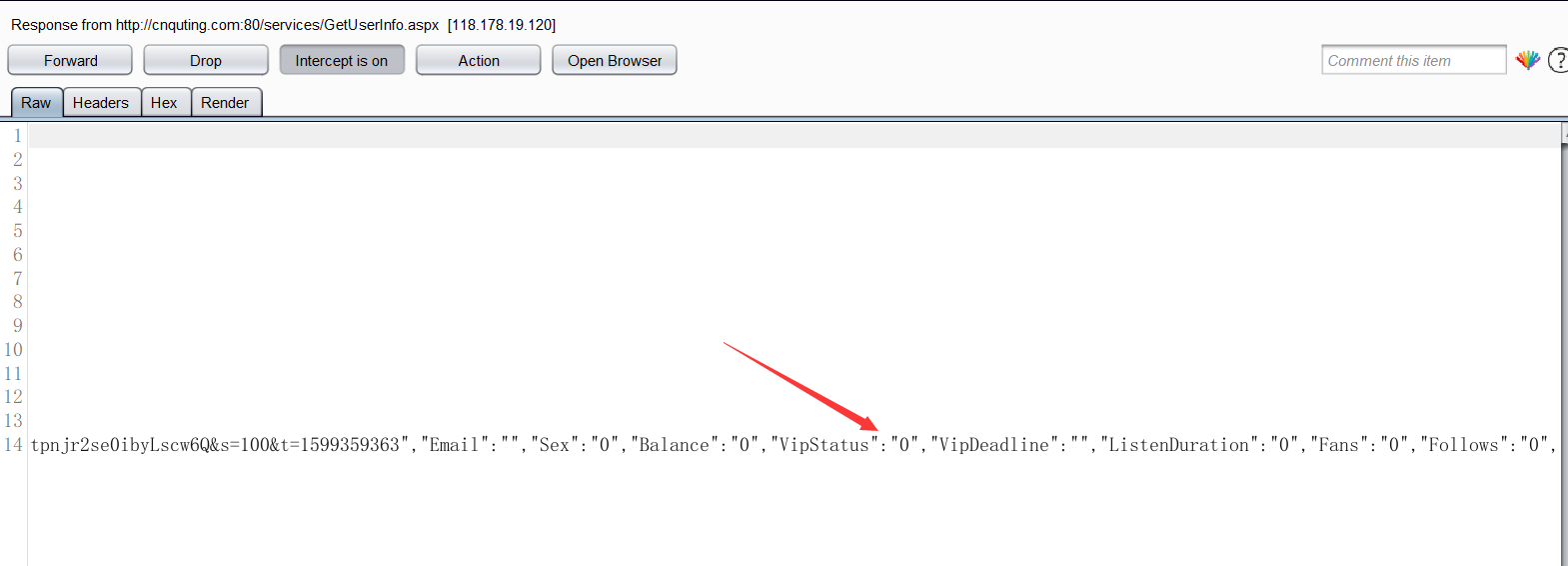Click the Comment this item field
Image resolution: width=1568 pixels, height=566 pixels.
point(1413,60)
